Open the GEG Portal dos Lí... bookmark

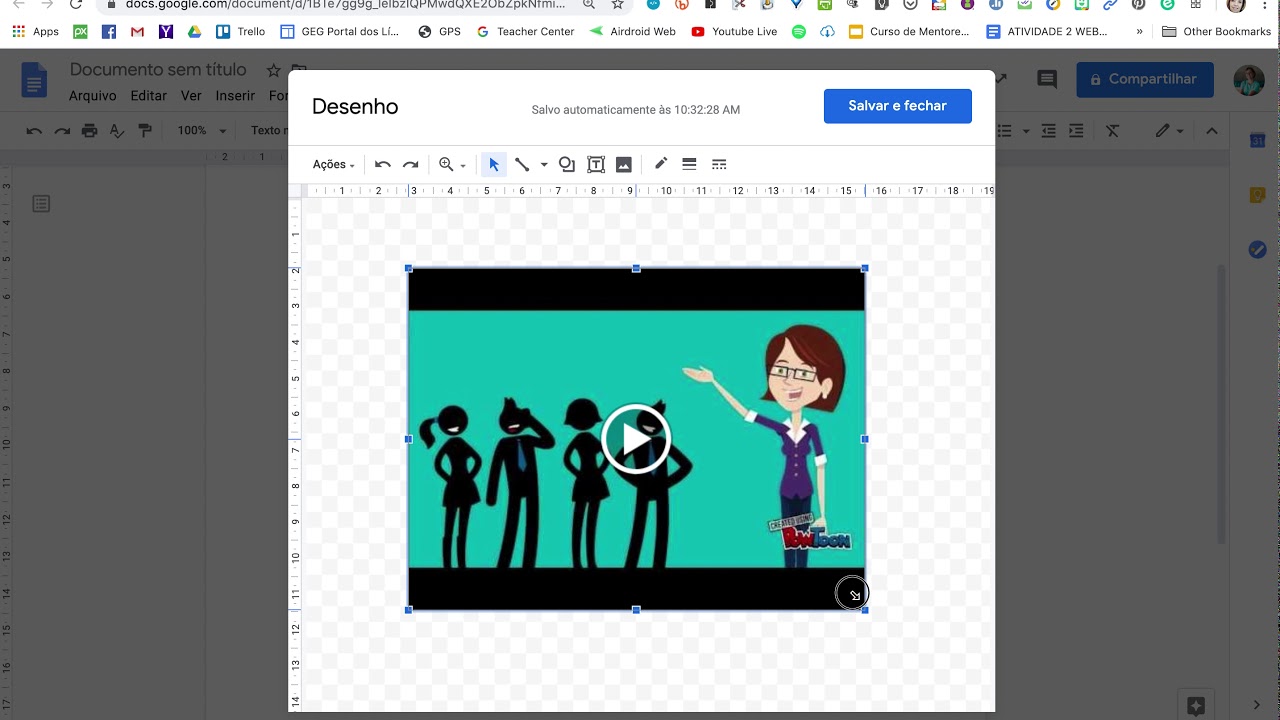pos(339,32)
